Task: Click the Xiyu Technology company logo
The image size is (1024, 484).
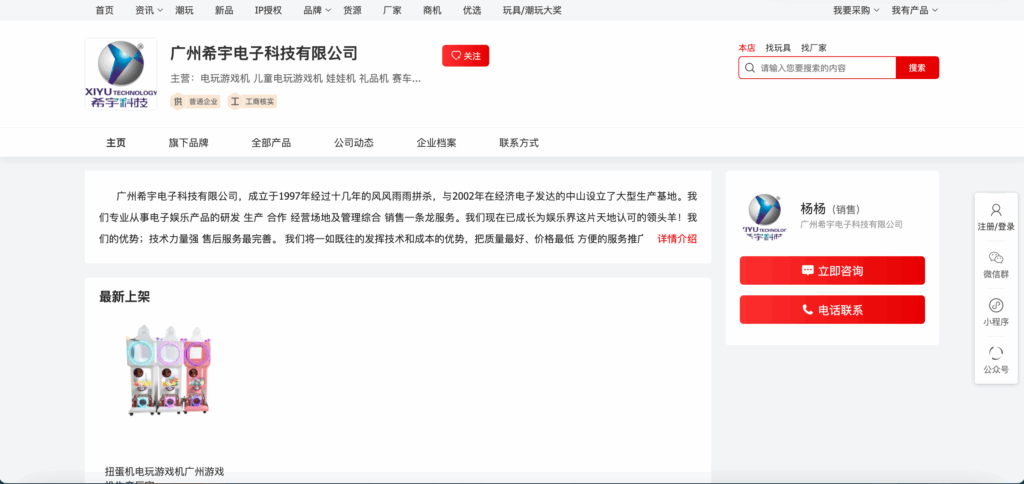Action: point(121,74)
